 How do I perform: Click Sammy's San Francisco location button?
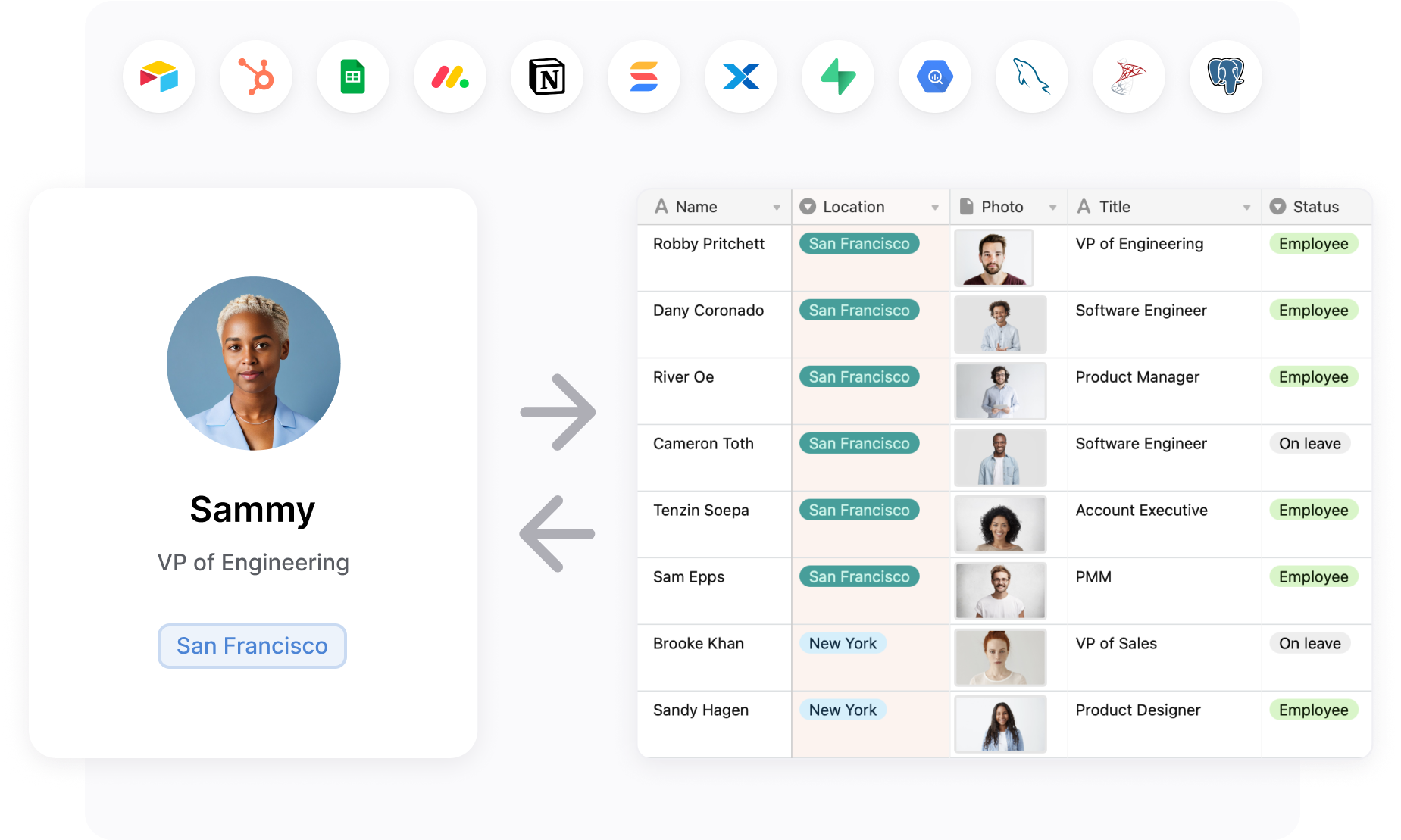tap(252, 645)
